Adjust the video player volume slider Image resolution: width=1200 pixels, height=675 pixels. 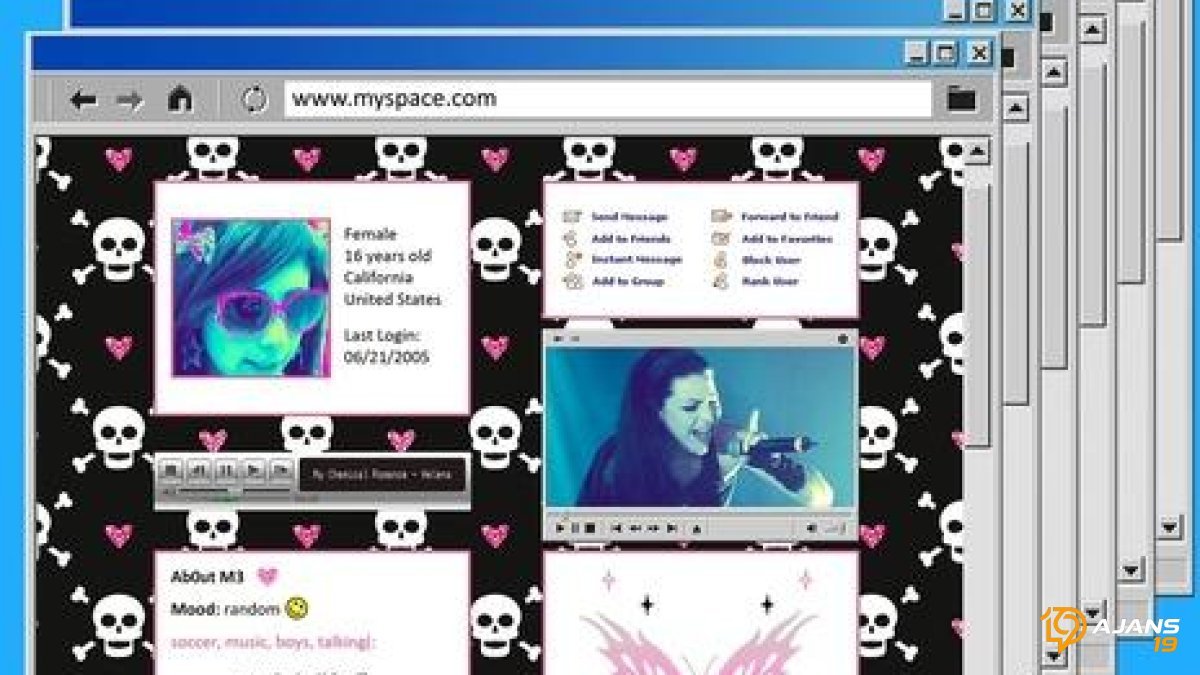[x=835, y=527]
